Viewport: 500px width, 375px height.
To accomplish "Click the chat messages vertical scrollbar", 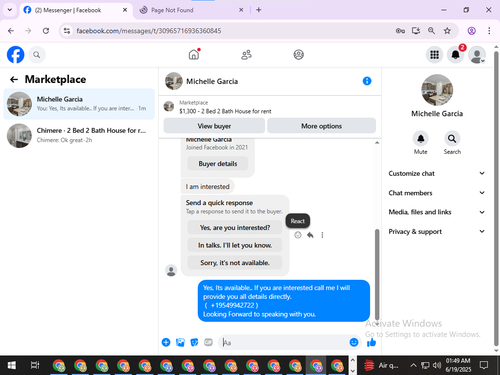I will 377,274.
